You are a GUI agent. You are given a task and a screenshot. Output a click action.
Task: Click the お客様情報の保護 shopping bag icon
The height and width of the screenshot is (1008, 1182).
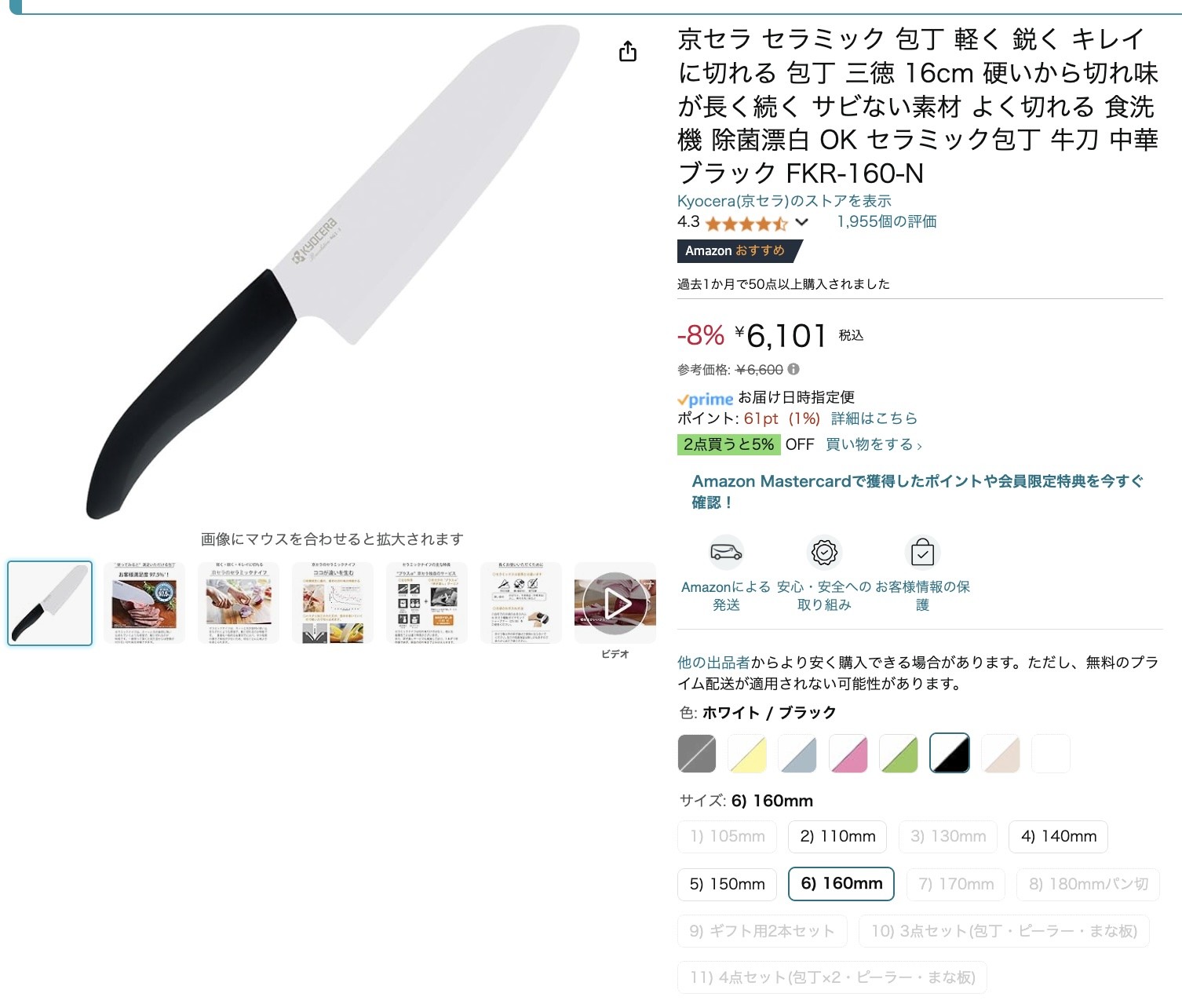coord(922,552)
